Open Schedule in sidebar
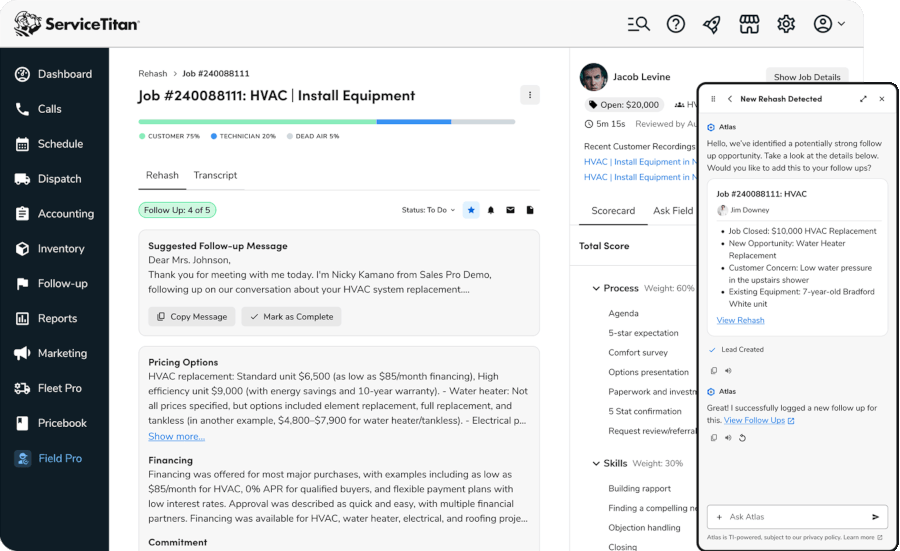The width and height of the screenshot is (900, 551). [x=49, y=144]
